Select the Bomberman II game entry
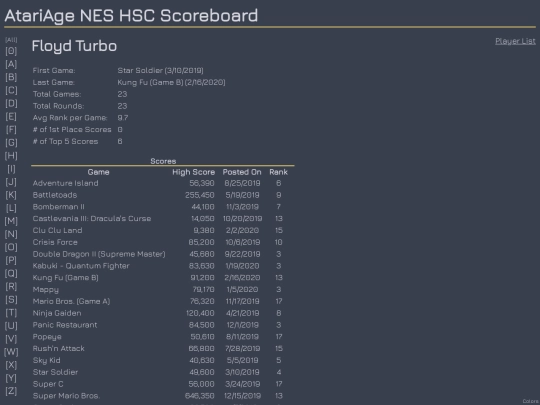The height and width of the screenshot is (405, 540). (x=59, y=207)
